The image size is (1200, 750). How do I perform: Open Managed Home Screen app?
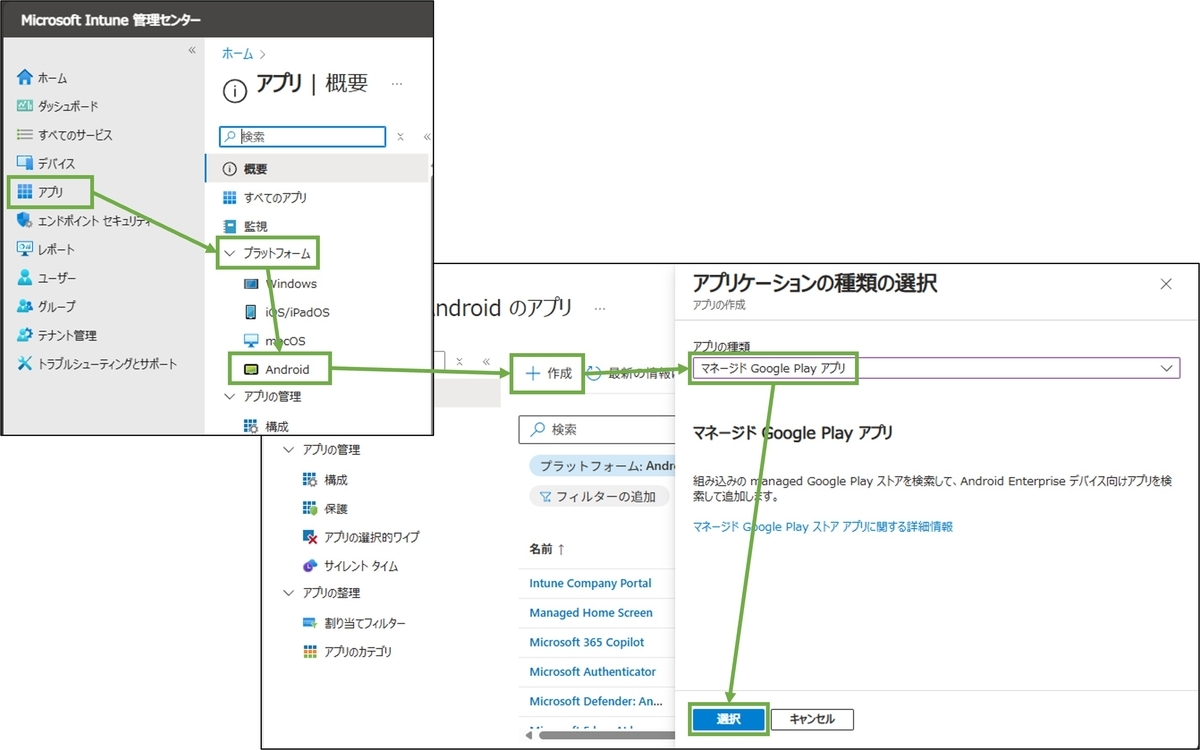[x=591, y=613]
